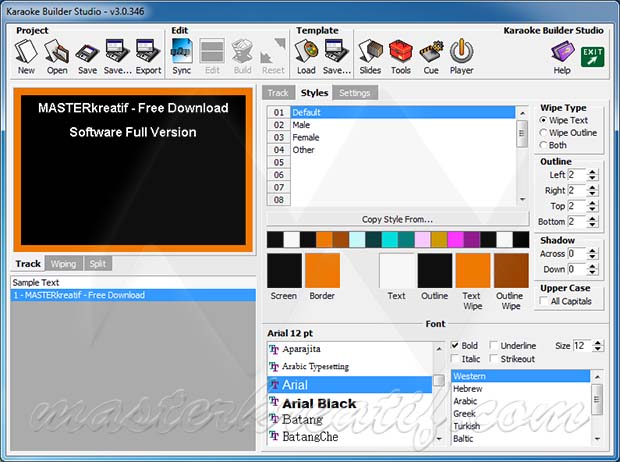Export the project

click(148, 57)
